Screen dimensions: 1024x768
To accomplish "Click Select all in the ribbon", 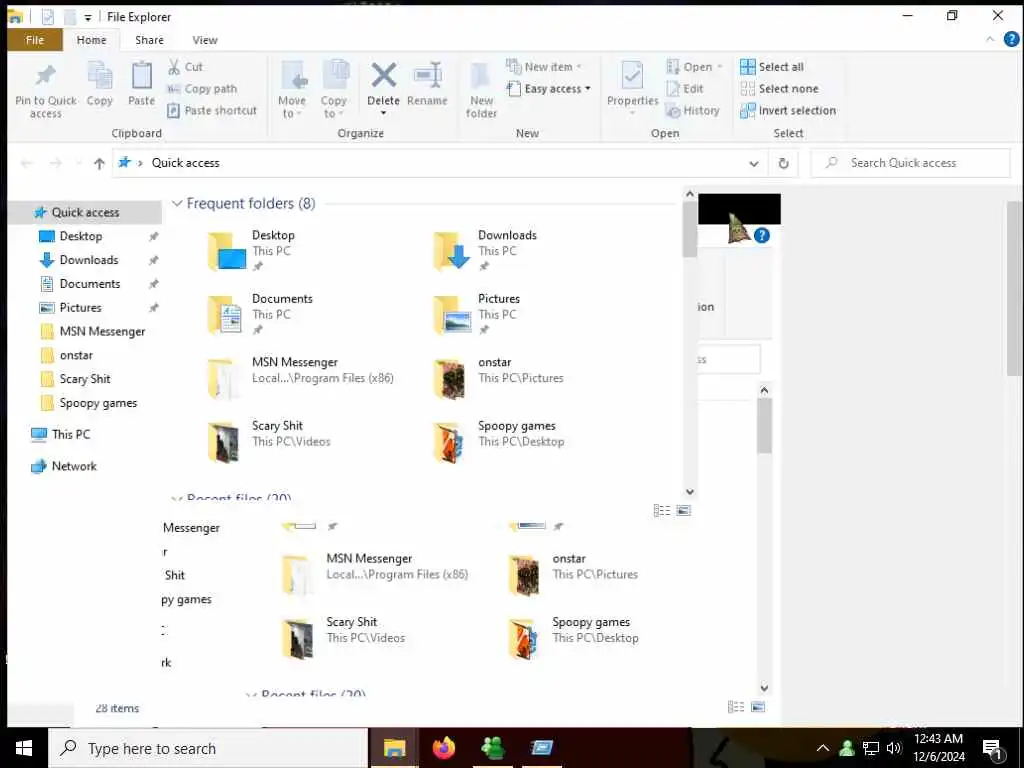I will pos(772,67).
